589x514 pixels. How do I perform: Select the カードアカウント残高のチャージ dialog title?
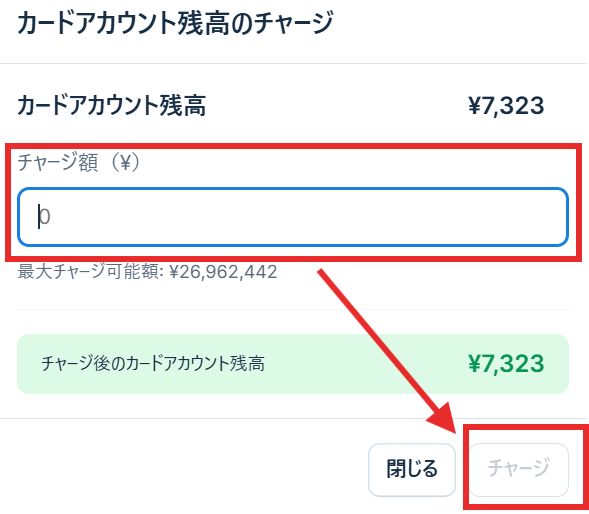pyautogui.click(x=175, y=23)
